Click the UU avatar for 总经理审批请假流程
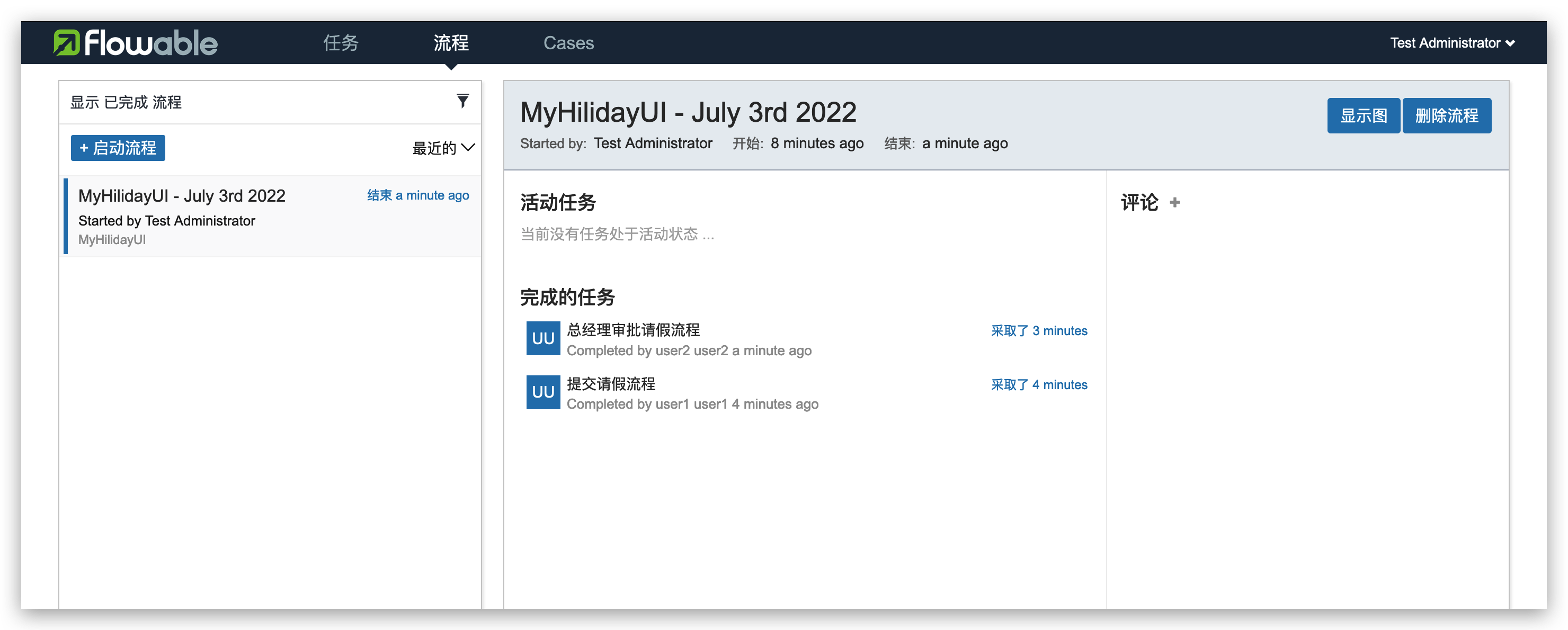1568x630 pixels. 543,338
